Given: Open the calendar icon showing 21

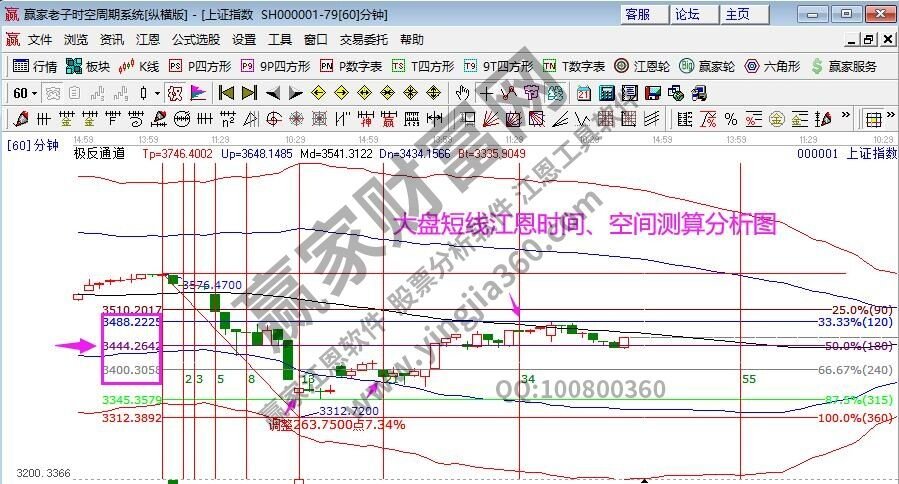Looking at the screenshot, I should [584, 93].
